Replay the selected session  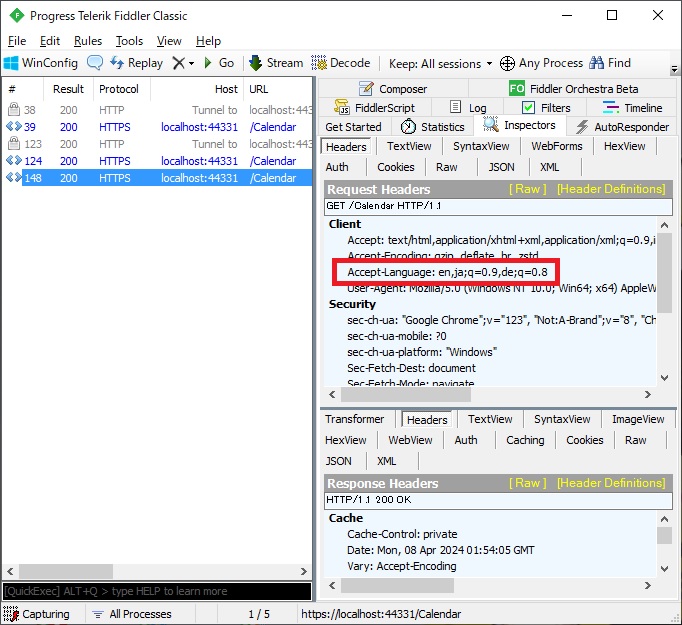point(136,63)
